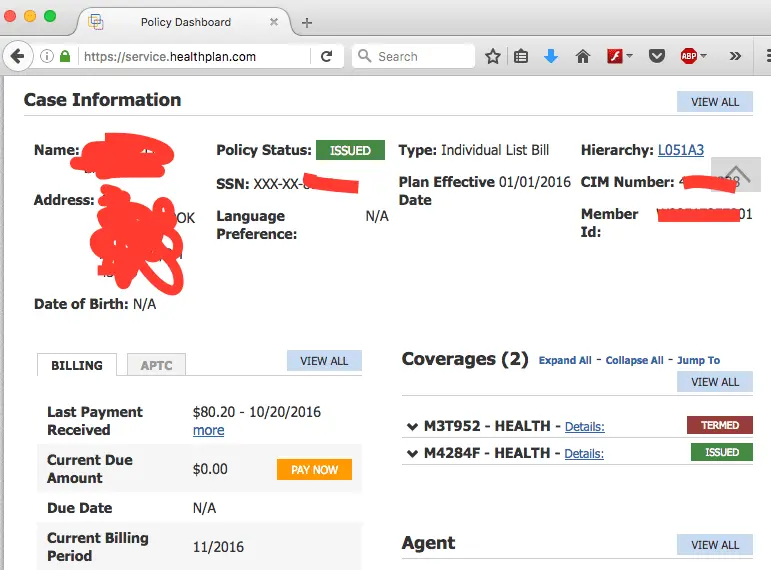Open the bookmarks list icon
The width and height of the screenshot is (771, 570).
pos(521,57)
